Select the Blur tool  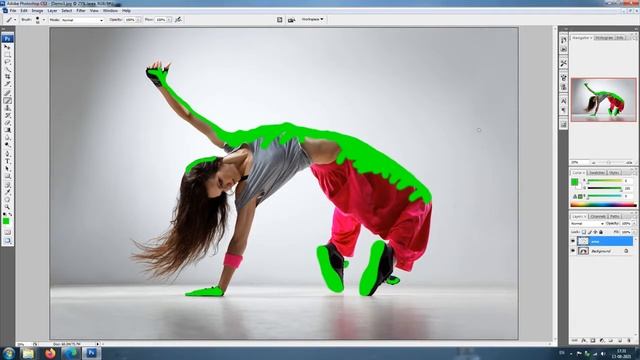[x=7, y=137]
